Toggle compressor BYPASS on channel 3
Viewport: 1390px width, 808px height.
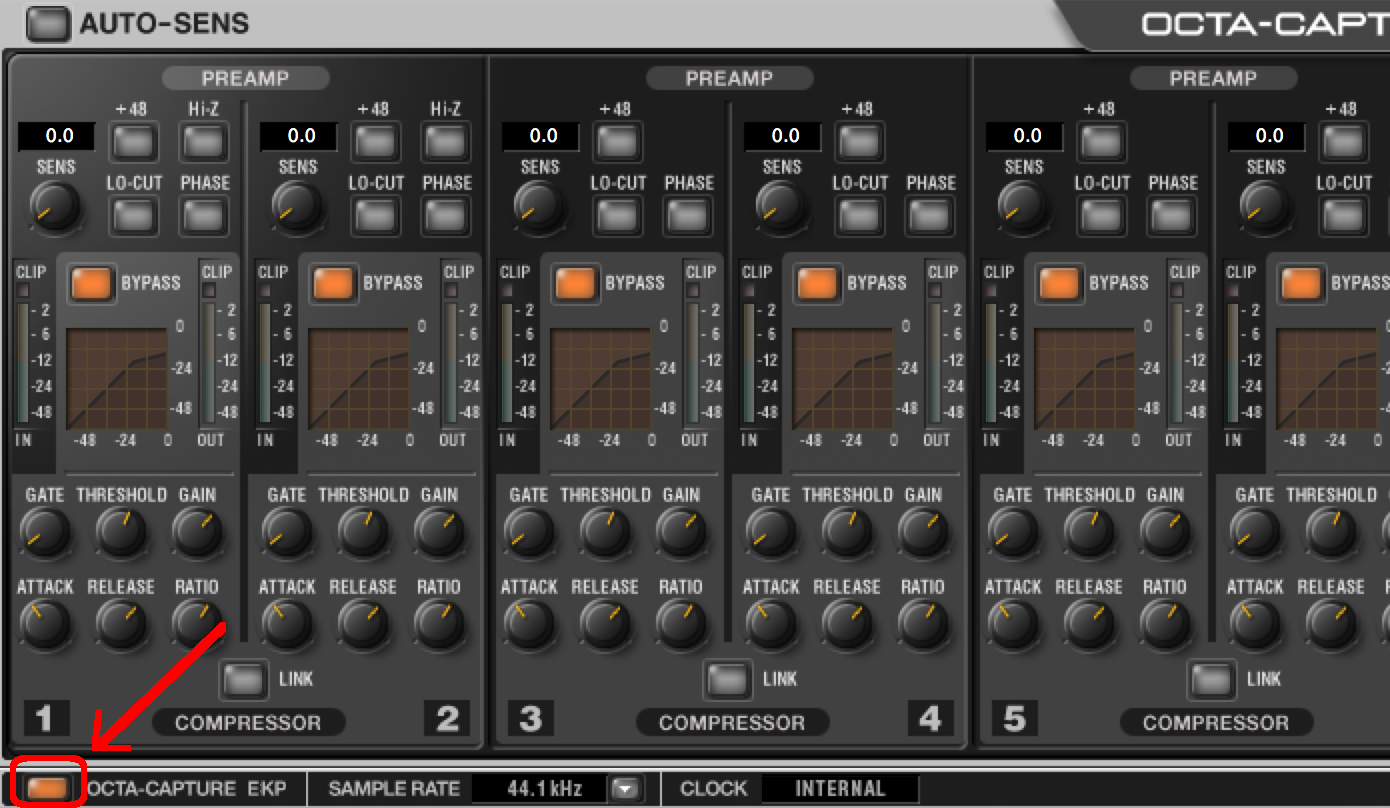576,284
